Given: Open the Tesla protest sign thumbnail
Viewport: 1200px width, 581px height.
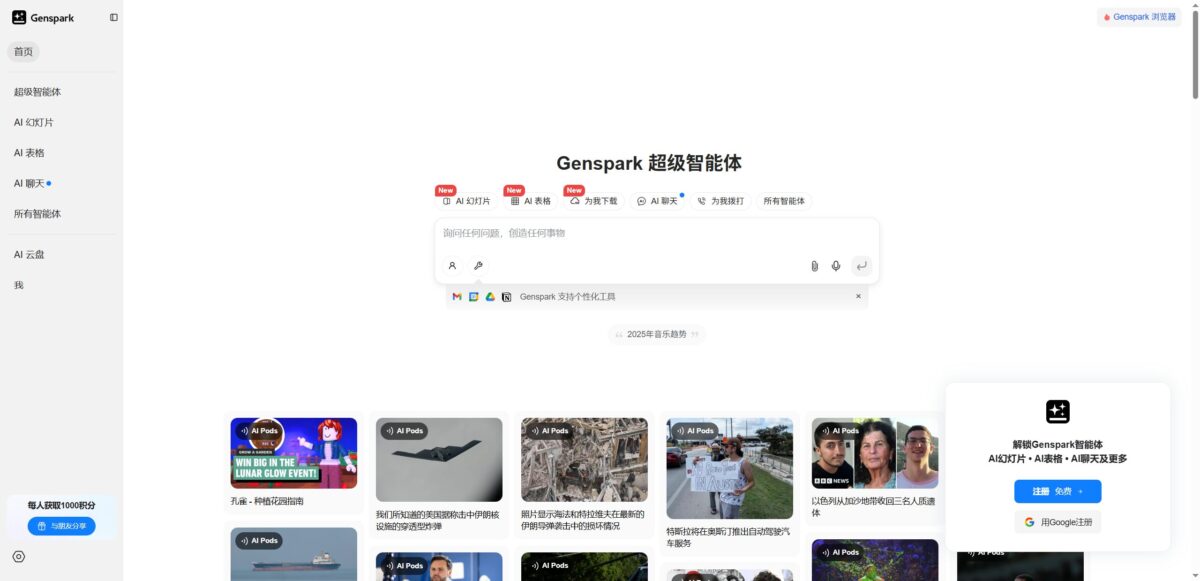Looking at the screenshot, I should pyautogui.click(x=730, y=468).
